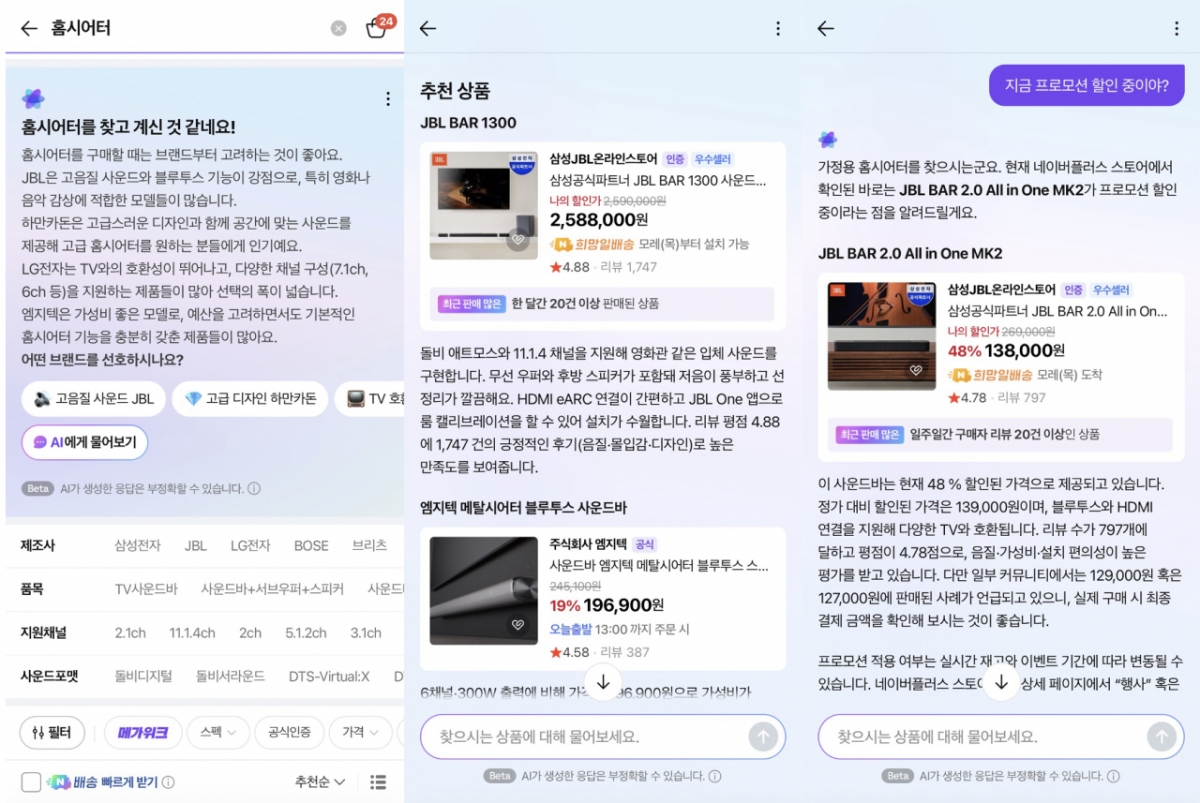Image resolution: width=1200 pixels, height=803 pixels.
Task: Open the shopping cart with 24 items
Action: click(x=376, y=28)
